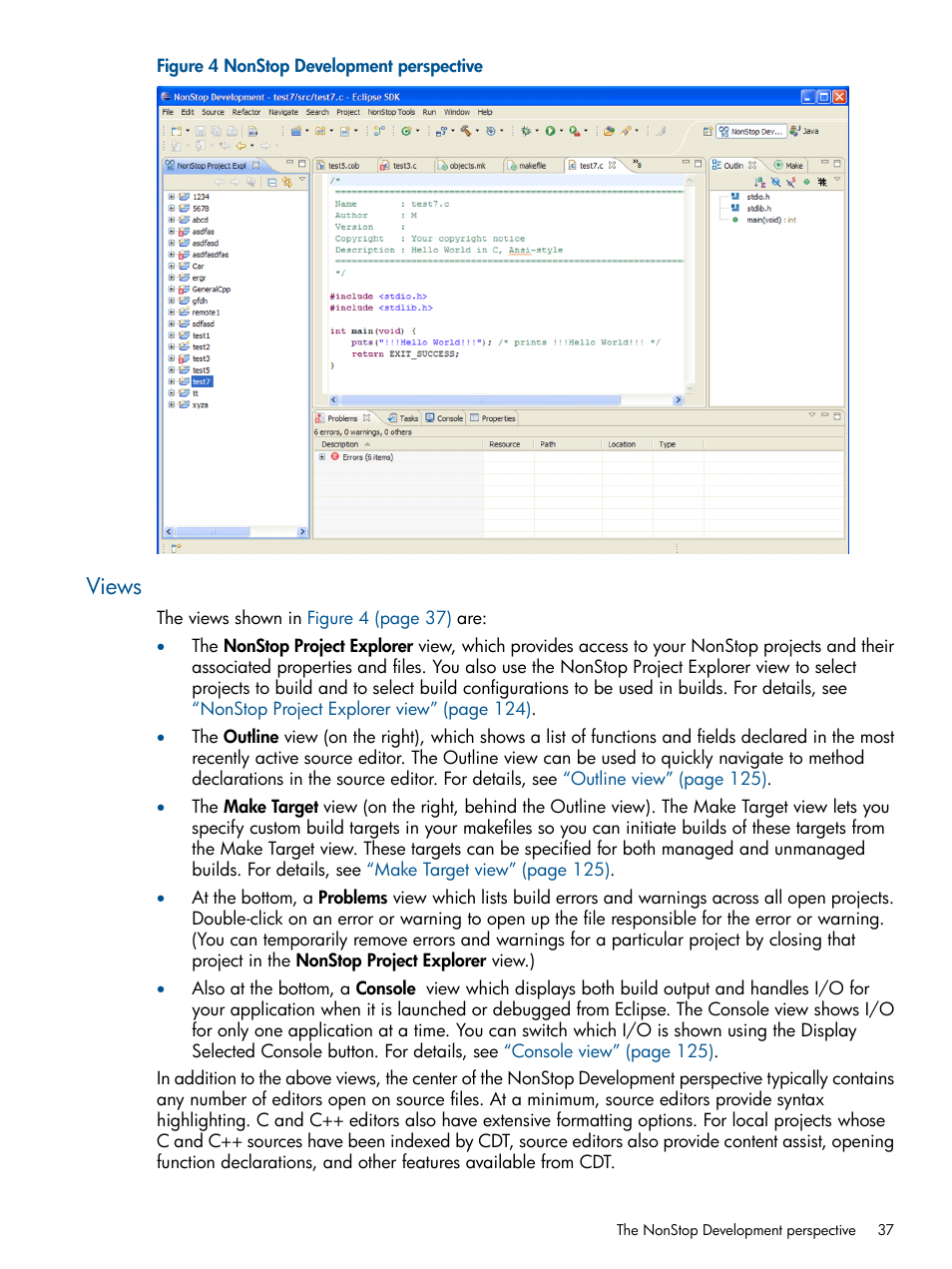This screenshot has width=952, height=1269.
Task: Open the Project Explorer view menu dropdown
Action: tap(301, 181)
